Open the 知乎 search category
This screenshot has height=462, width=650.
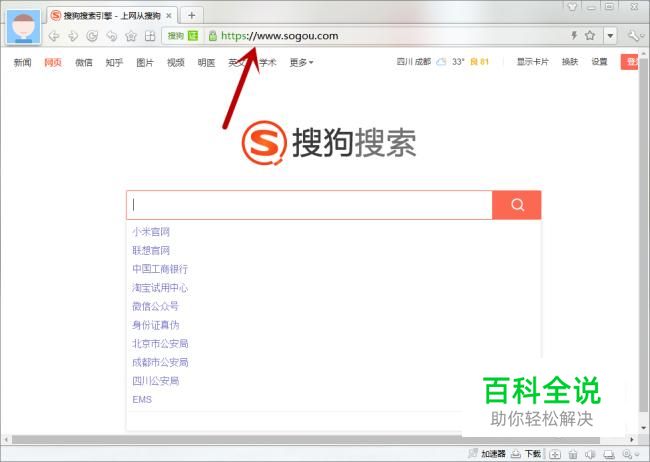tap(114, 62)
